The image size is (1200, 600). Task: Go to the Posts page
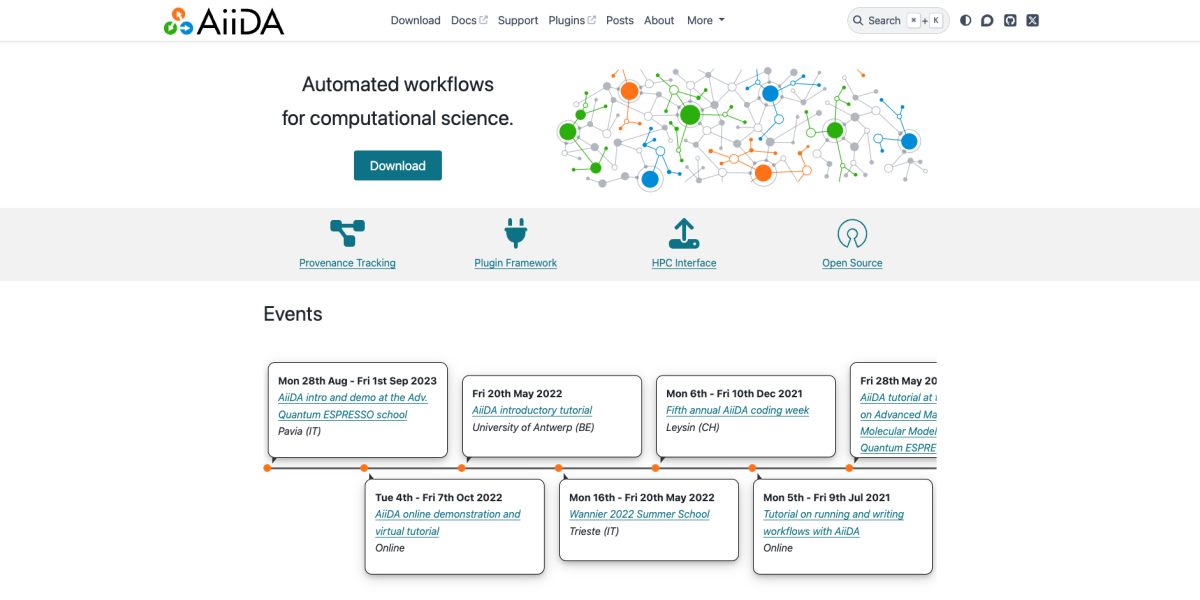(619, 20)
